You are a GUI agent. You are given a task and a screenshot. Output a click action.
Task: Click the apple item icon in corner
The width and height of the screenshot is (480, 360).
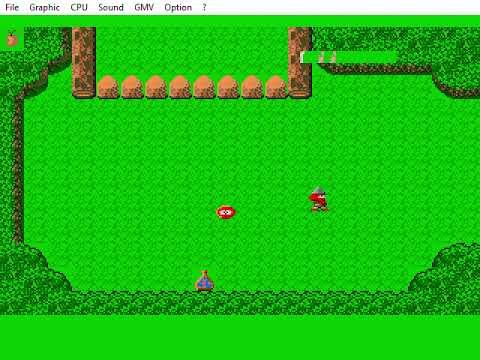coord(12,39)
